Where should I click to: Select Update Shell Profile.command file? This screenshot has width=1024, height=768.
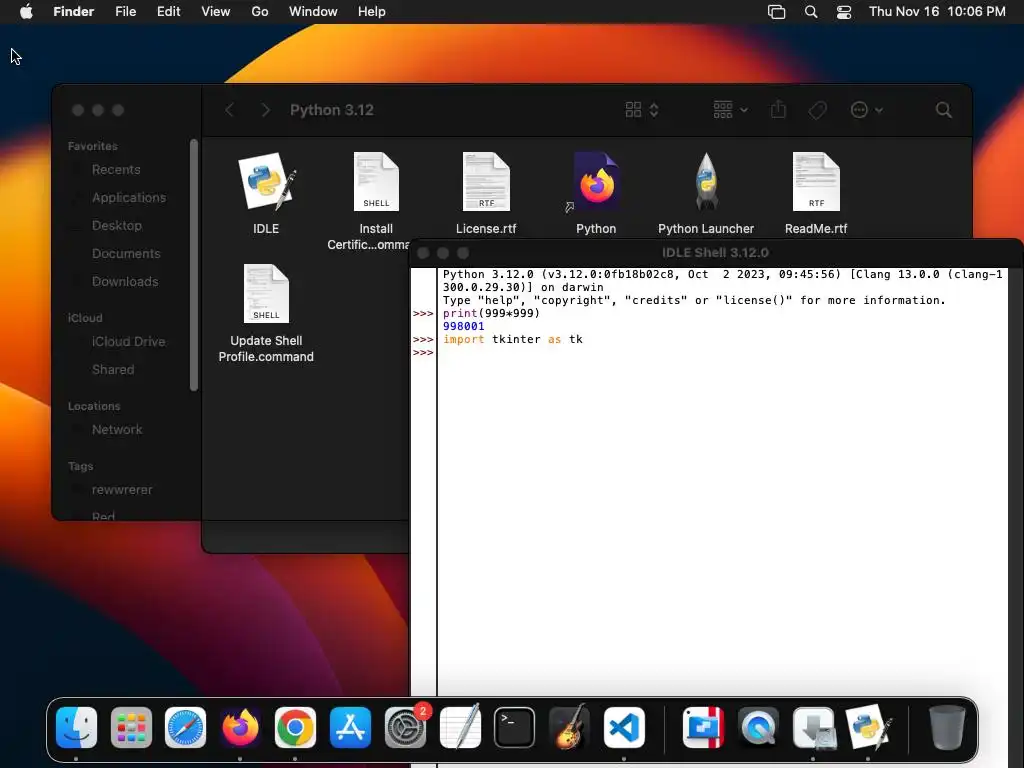click(266, 294)
